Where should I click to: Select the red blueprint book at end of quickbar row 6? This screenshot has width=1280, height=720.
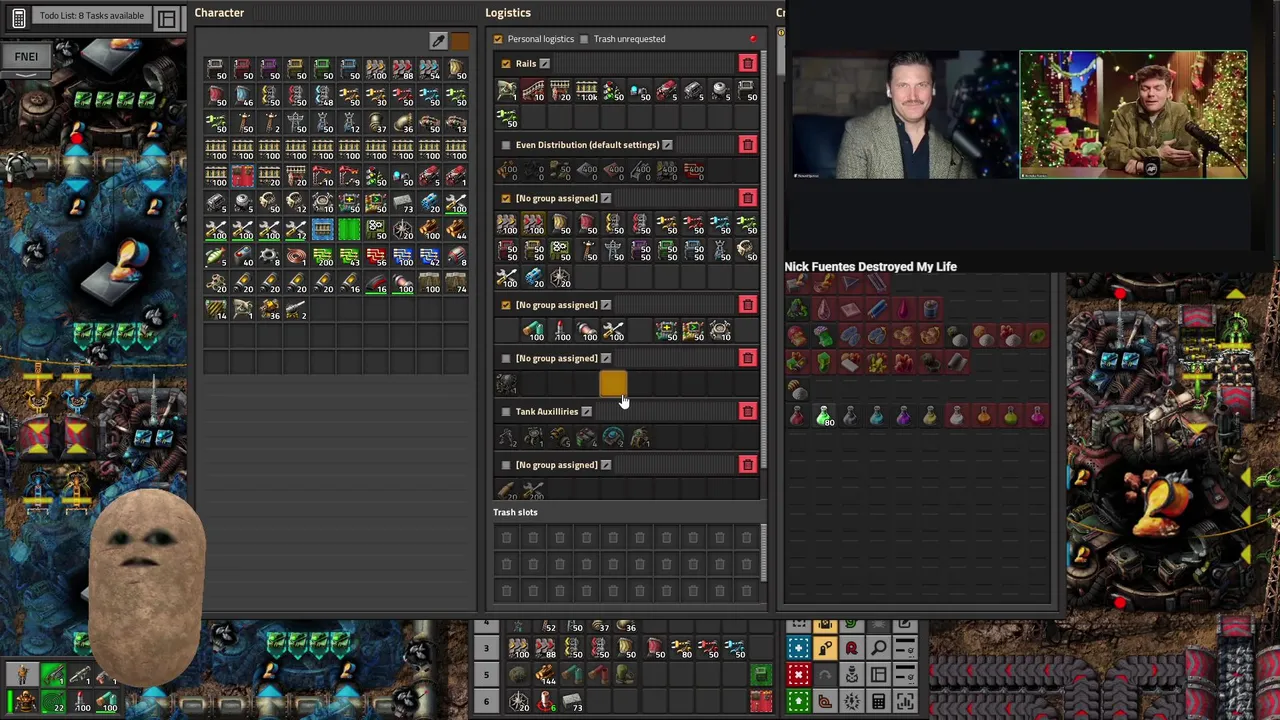(761, 701)
